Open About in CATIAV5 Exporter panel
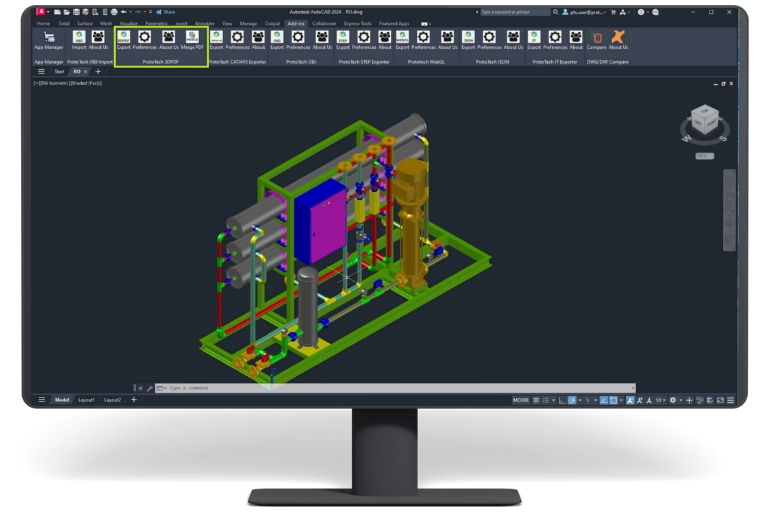The height and width of the screenshot is (512, 768). coord(258,40)
